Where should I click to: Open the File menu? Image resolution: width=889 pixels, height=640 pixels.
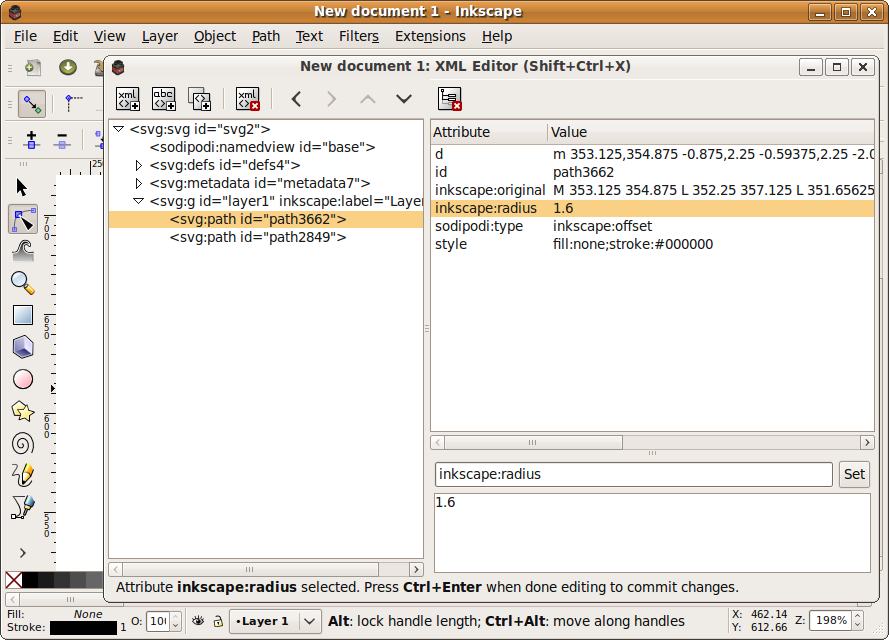point(25,36)
